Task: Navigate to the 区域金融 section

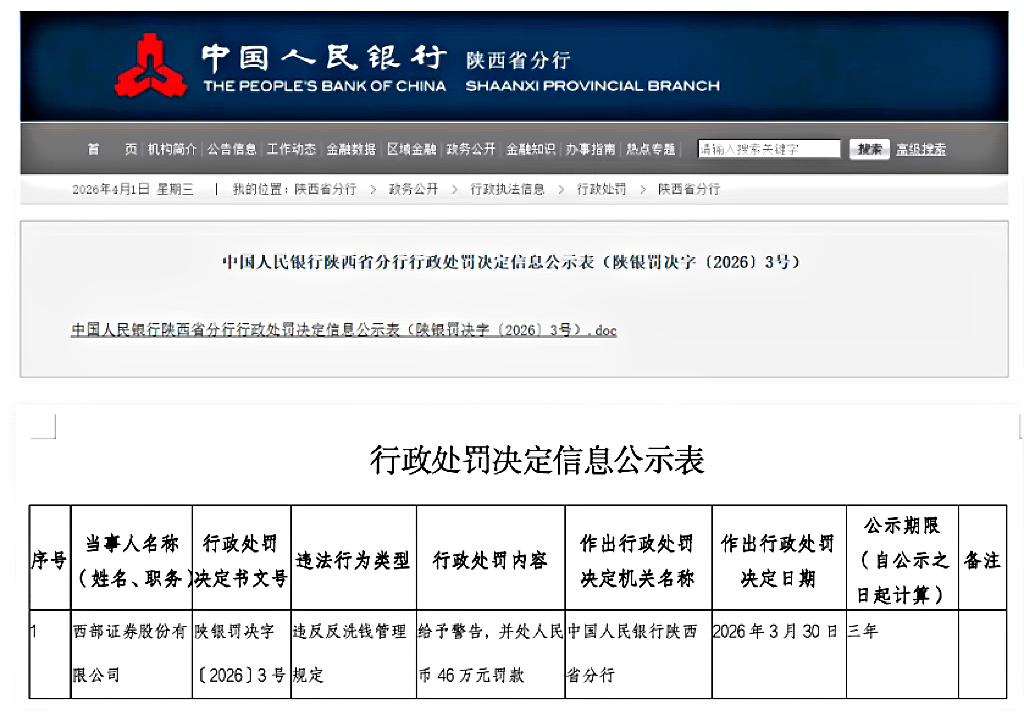Action: (x=411, y=149)
